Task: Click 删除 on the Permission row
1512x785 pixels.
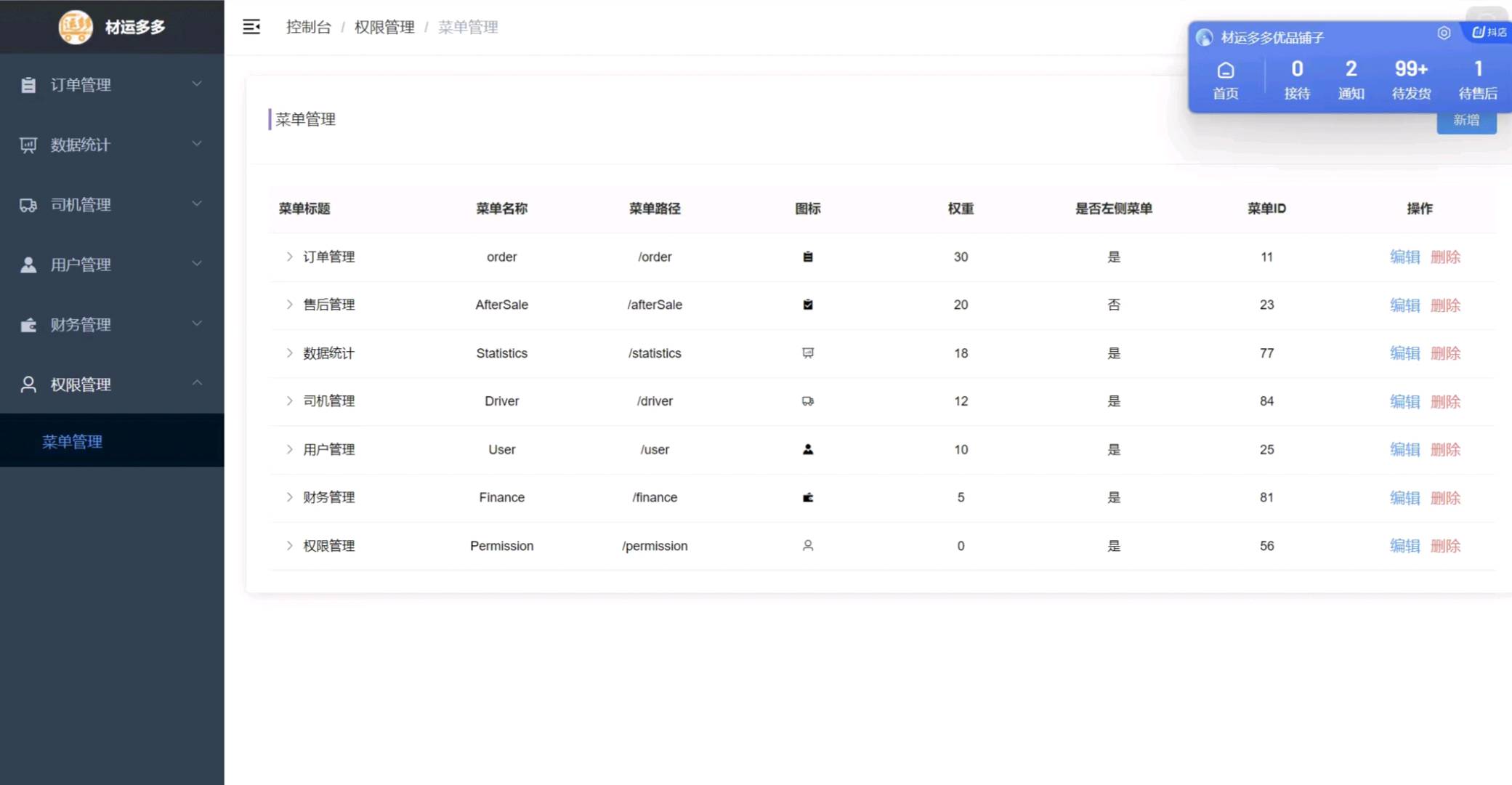Action: 1445,546
